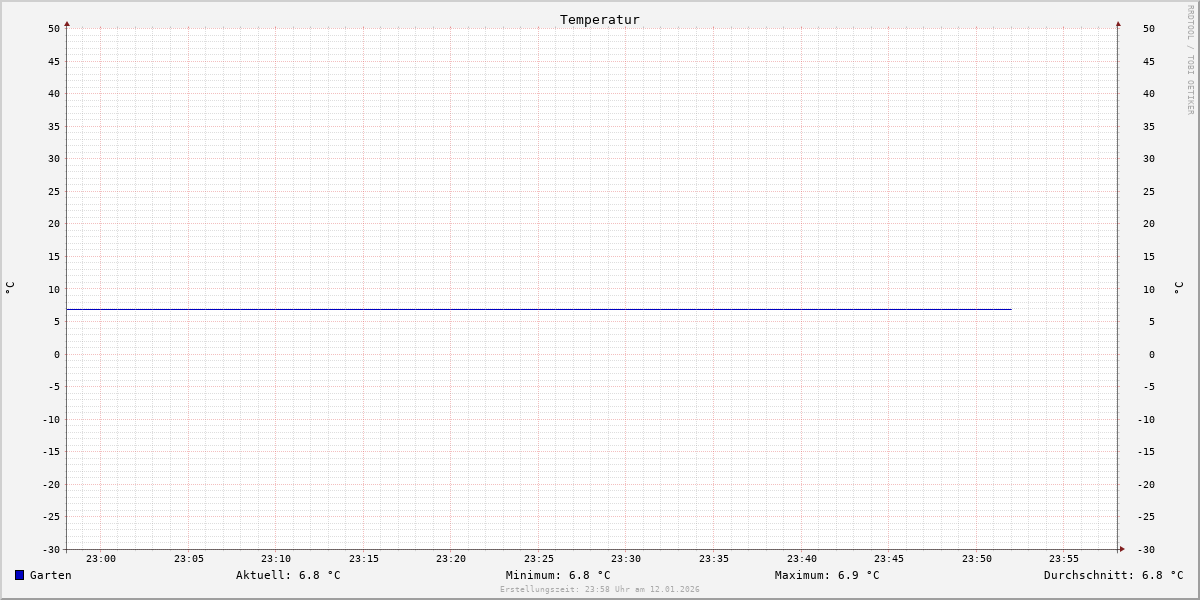Click the Minimum: 6.8 °C reading
This screenshot has width=1200, height=600.
(x=558, y=575)
